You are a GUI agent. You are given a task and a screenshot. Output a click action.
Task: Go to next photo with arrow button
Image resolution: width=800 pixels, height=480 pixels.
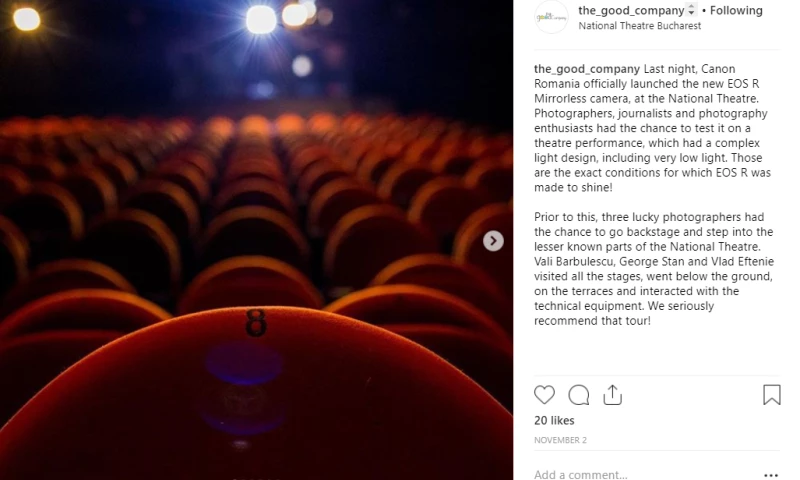(493, 241)
